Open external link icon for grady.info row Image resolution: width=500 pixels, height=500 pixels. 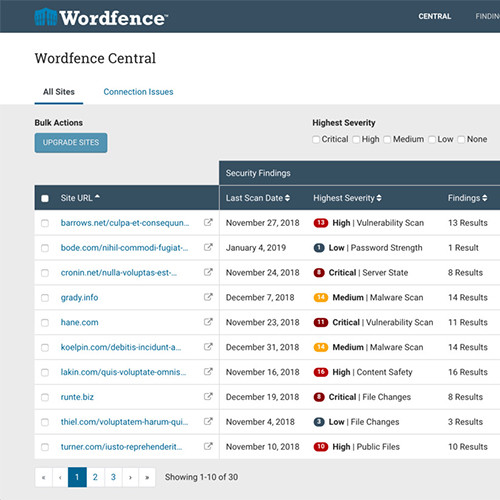pyautogui.click(x=208, y=297)
